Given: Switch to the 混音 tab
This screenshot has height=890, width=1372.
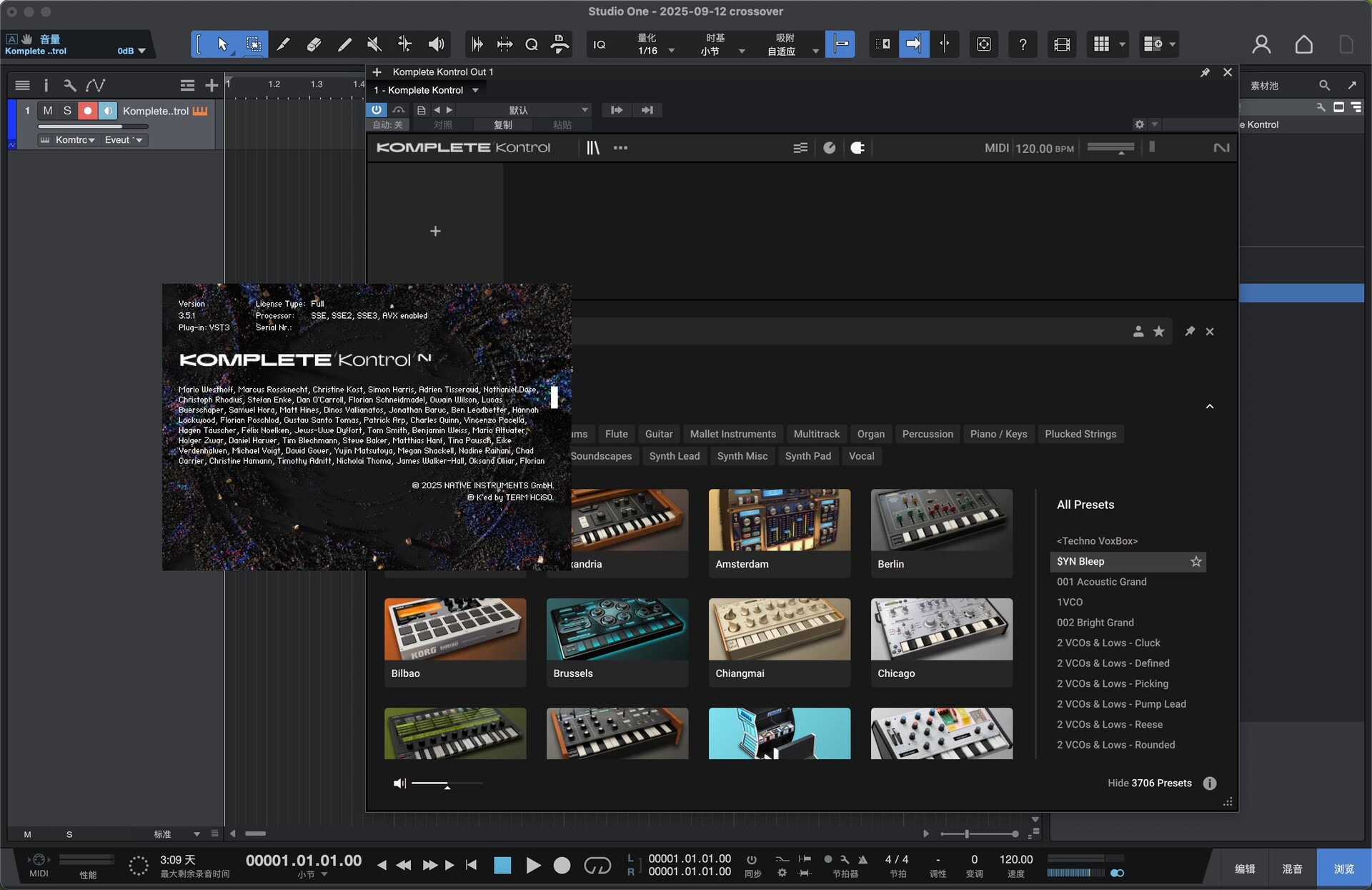Looking at the screenshot, I should (1292, 869).
